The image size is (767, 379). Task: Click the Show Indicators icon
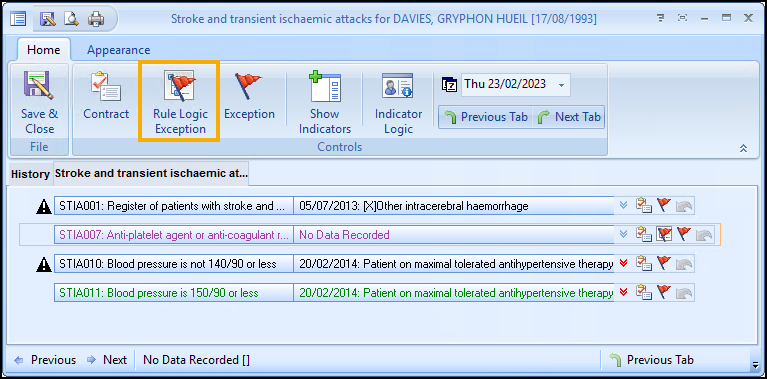(325, 87)
